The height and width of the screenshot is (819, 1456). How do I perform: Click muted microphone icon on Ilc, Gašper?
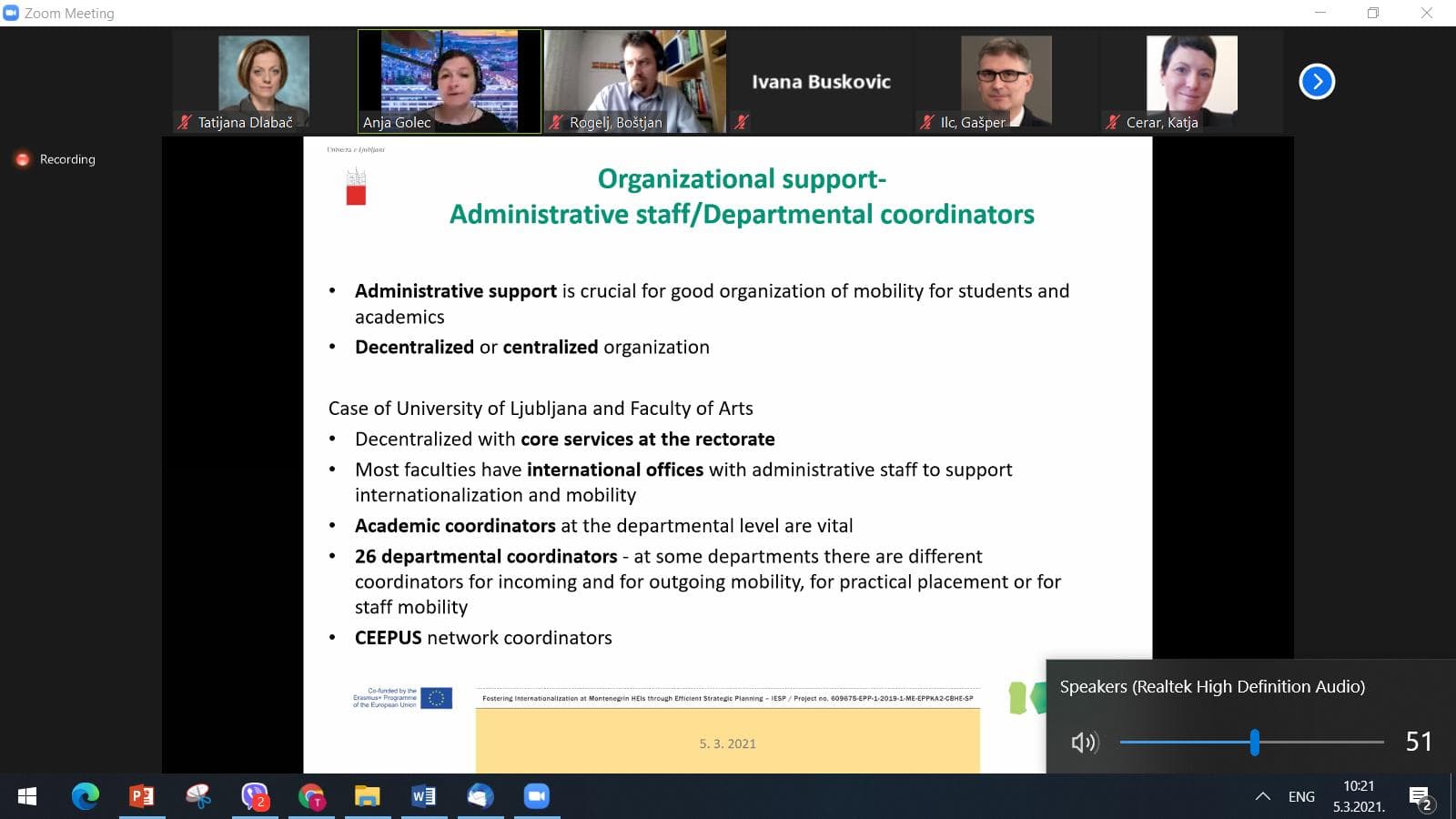[928, 122]
